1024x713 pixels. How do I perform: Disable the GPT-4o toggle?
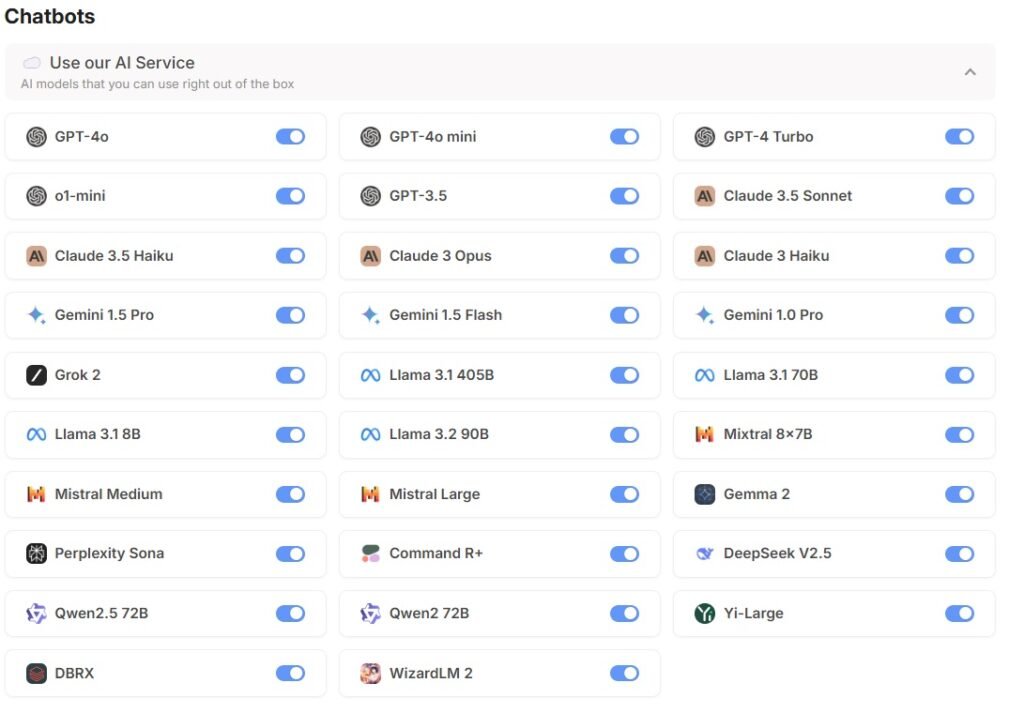coord(291,136)
